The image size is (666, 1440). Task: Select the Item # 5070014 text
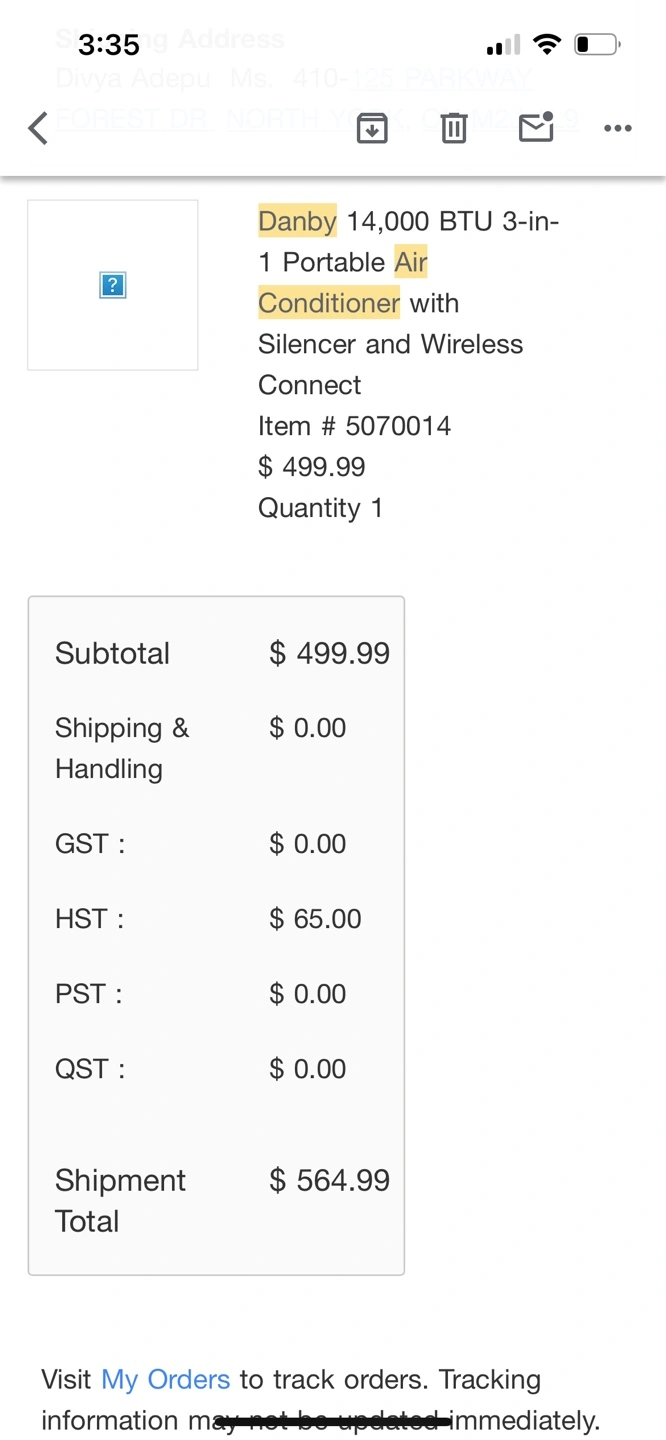(354, 426)
